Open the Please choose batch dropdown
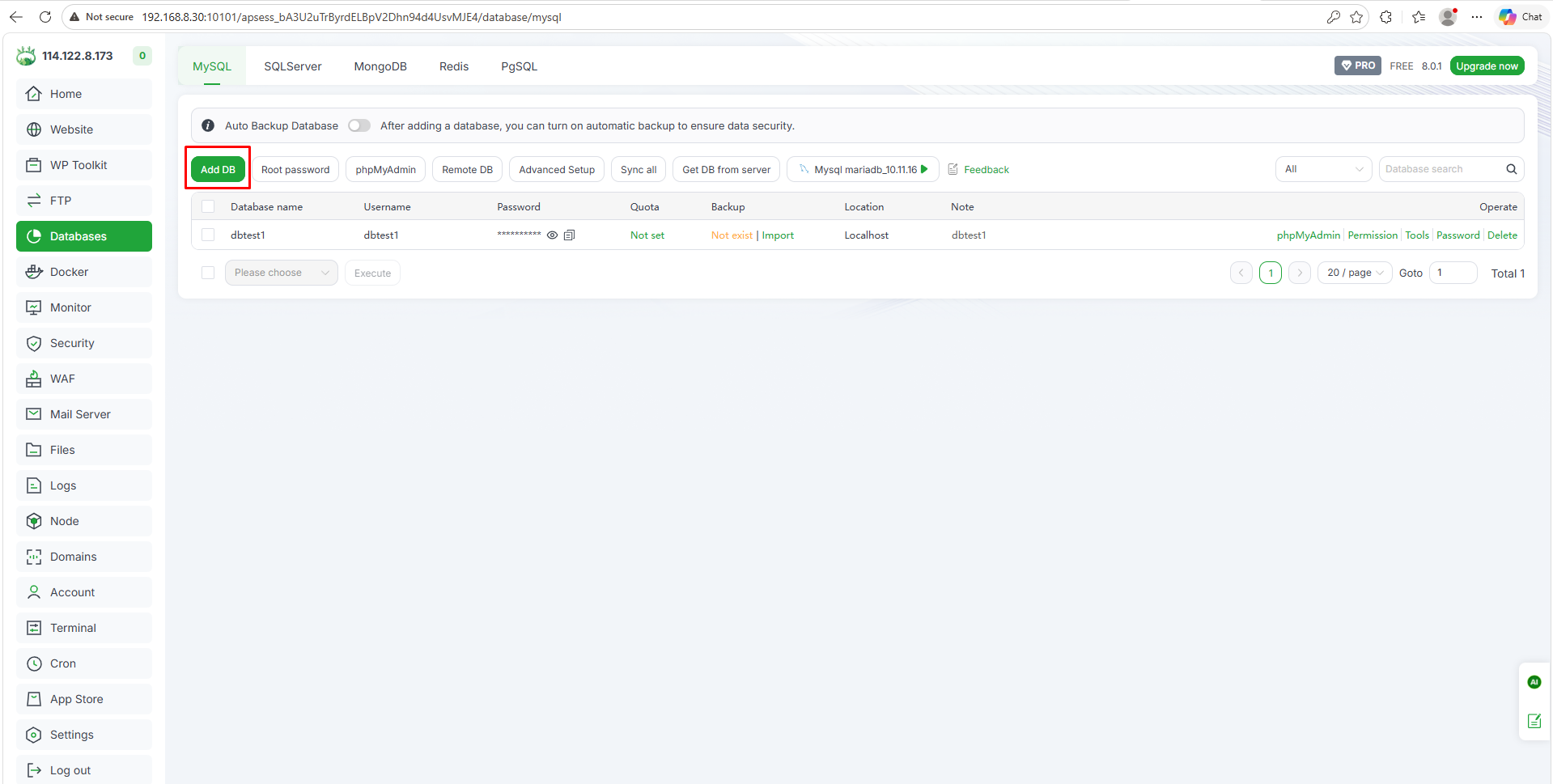The width and height of the screenshot is (1553, 784). (x=281, y=273)
